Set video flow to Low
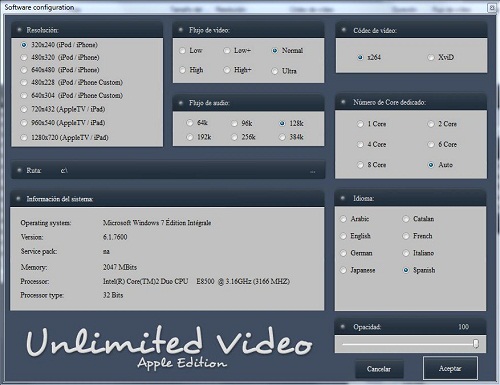500x385 pixels. (182, 51)
